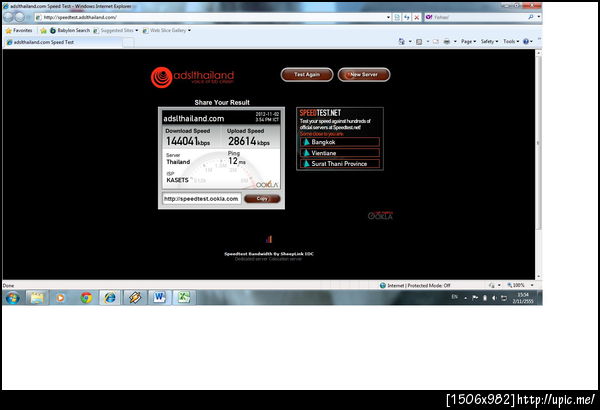Click the Upload Speed 28614 kbps value
600x410 pixels.
249,141
